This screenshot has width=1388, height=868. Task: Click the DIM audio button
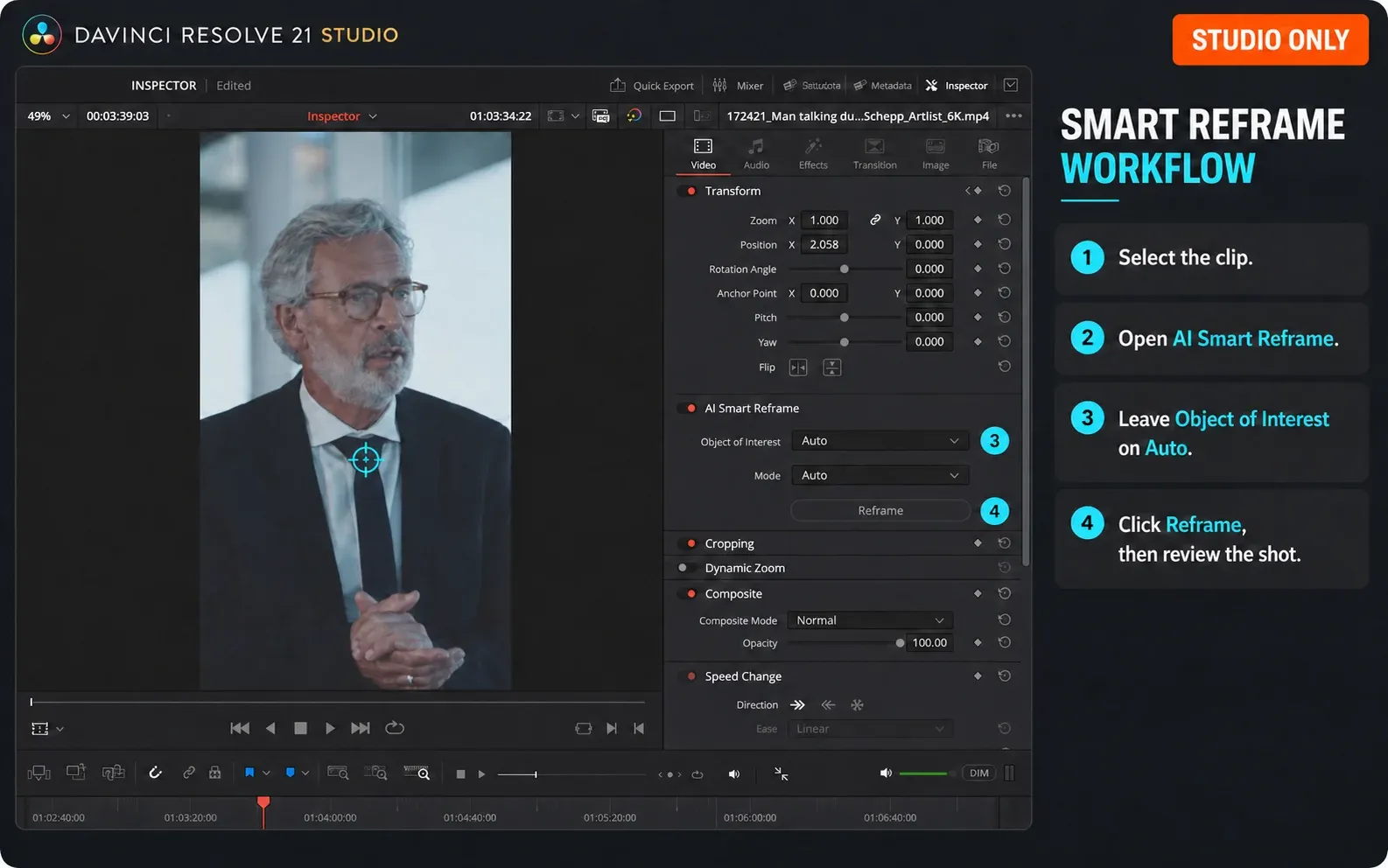coord(979,773)
